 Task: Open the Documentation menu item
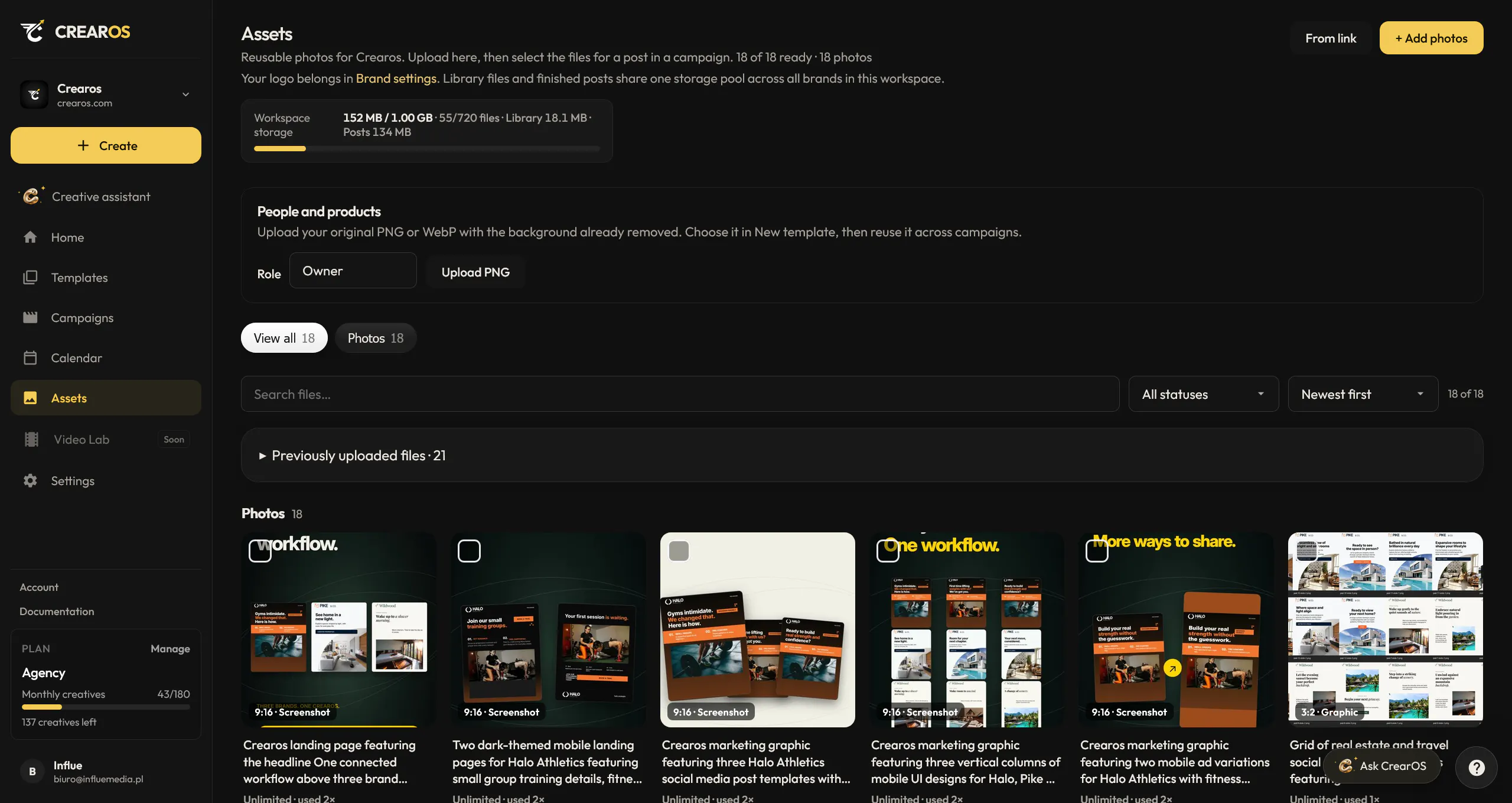tap(57, 611)
